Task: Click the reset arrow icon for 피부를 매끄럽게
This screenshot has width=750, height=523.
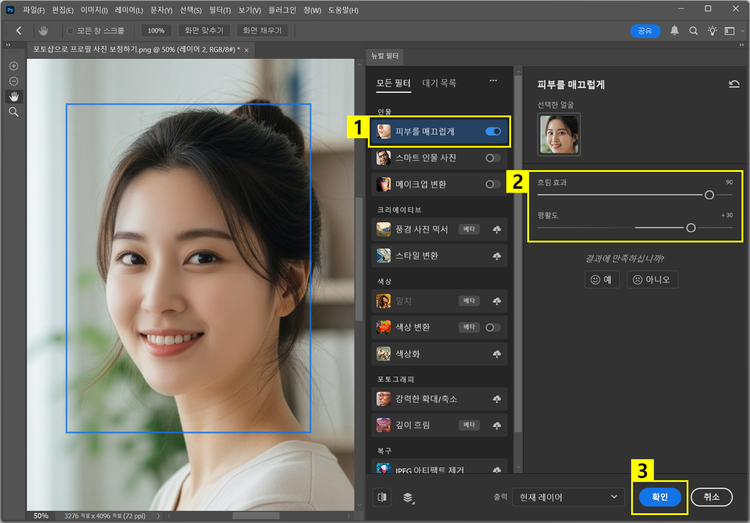Action: point(734,85)
